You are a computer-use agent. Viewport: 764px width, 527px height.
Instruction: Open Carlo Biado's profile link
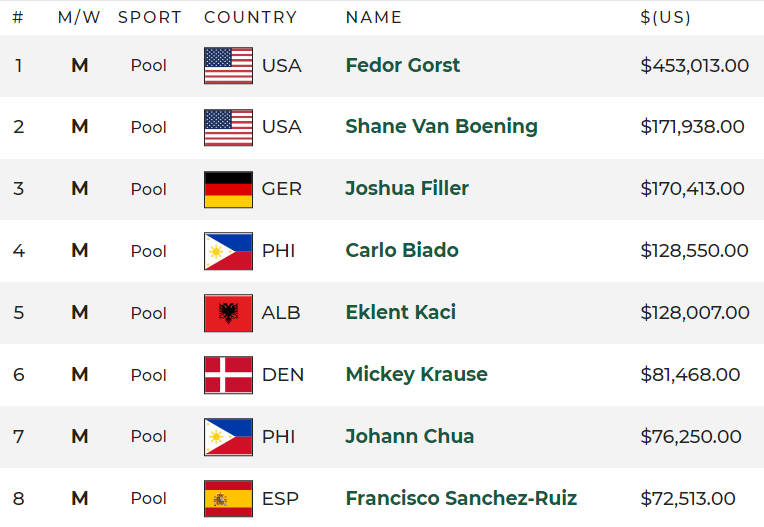(x=402, y=250)
